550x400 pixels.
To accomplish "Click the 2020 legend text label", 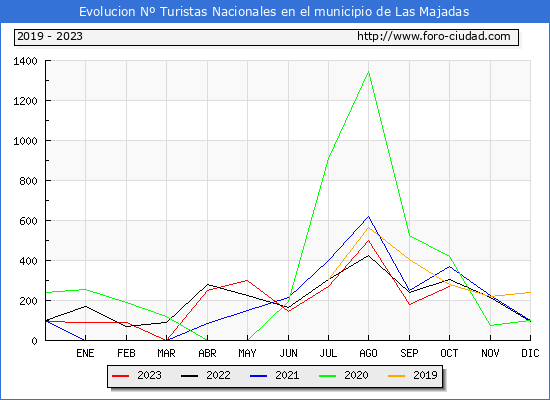I will 356,375.
